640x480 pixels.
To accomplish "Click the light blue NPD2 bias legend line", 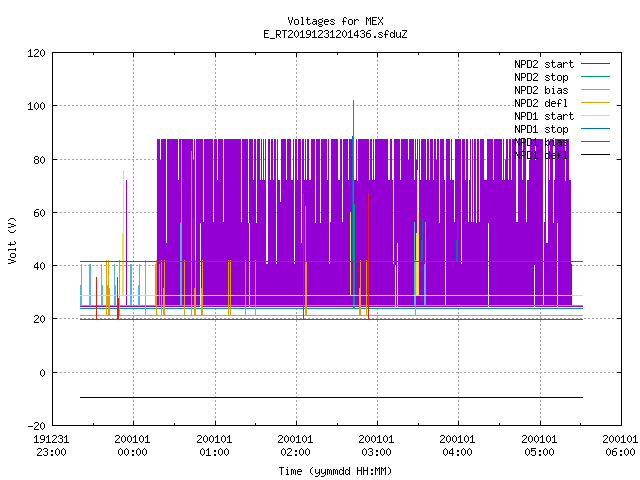I will 595,89.
